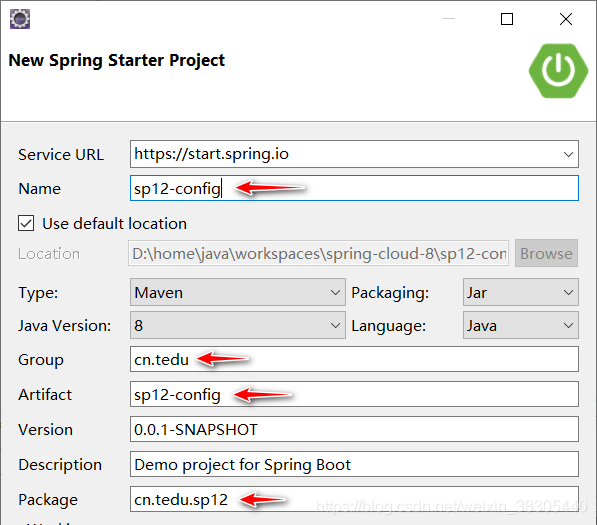Click the Use default location text

tap(115, 223)
